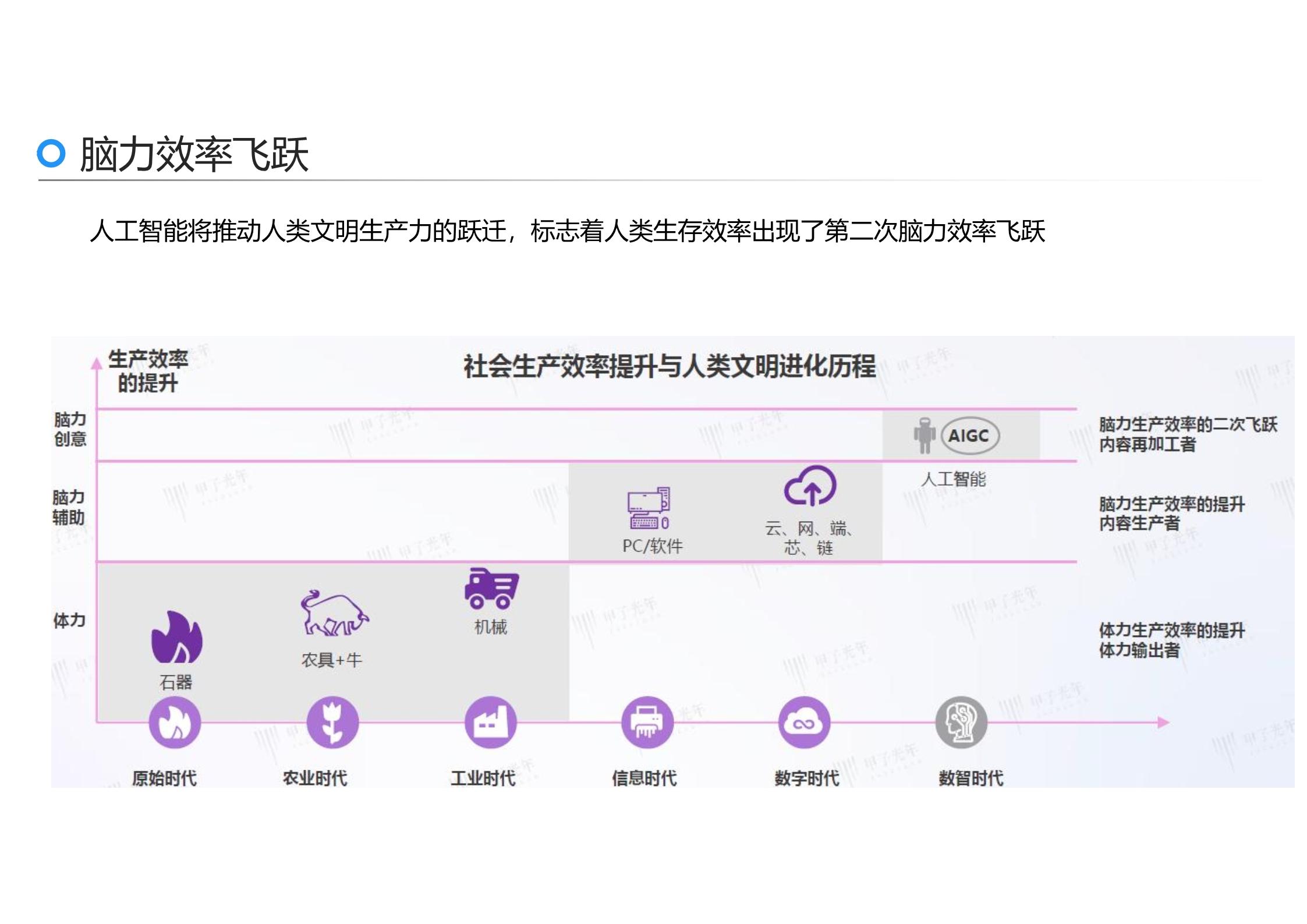Click the brain head icon for 数智时代

click(964, 722)
